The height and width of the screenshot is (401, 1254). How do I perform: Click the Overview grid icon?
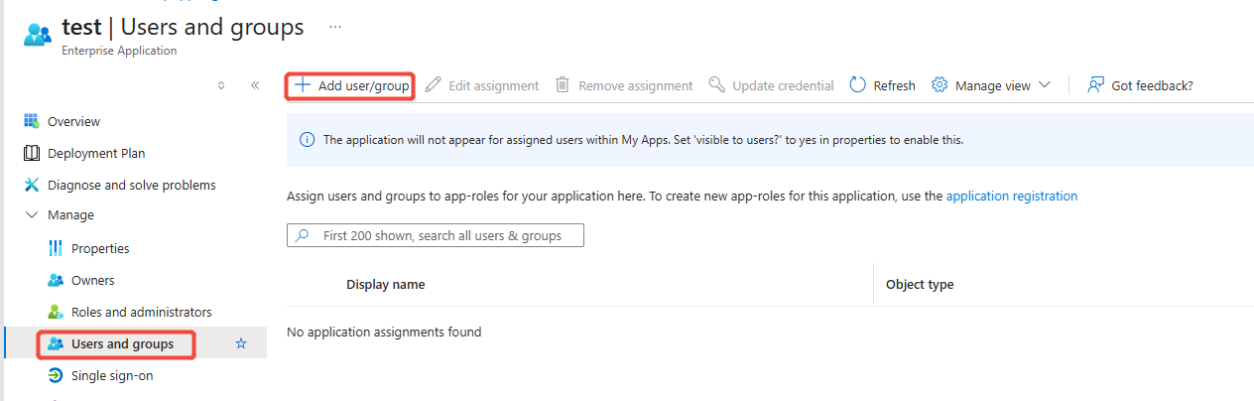[30, 121]
